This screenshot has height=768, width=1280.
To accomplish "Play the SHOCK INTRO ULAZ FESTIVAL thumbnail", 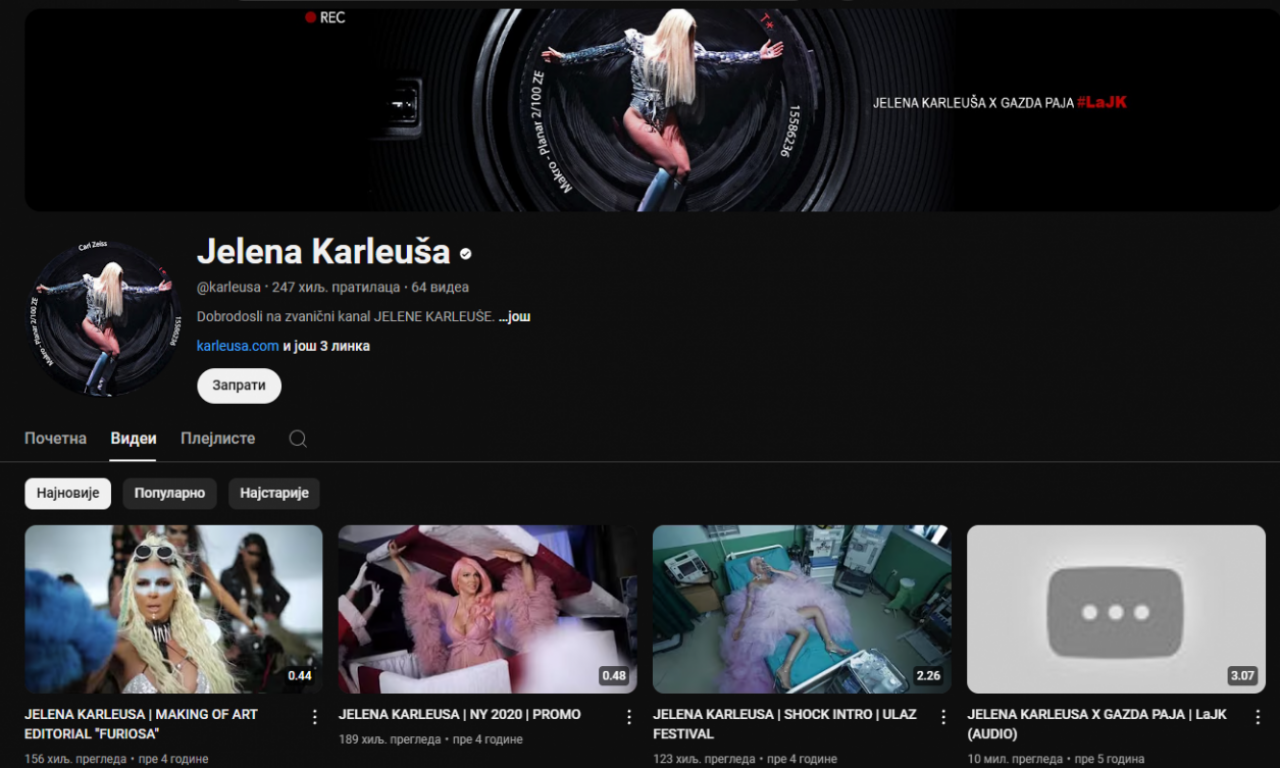I will pyautogui.click(x=802, y=609).
